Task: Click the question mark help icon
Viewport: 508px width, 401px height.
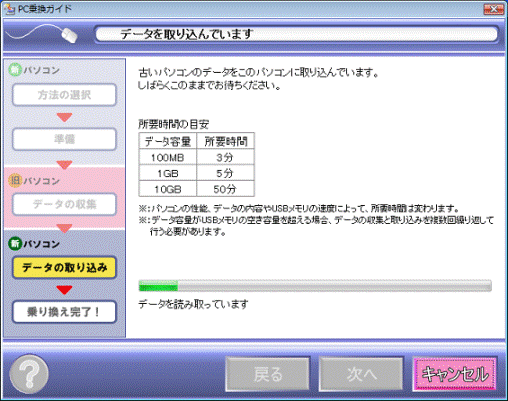Action: (29, 374)
